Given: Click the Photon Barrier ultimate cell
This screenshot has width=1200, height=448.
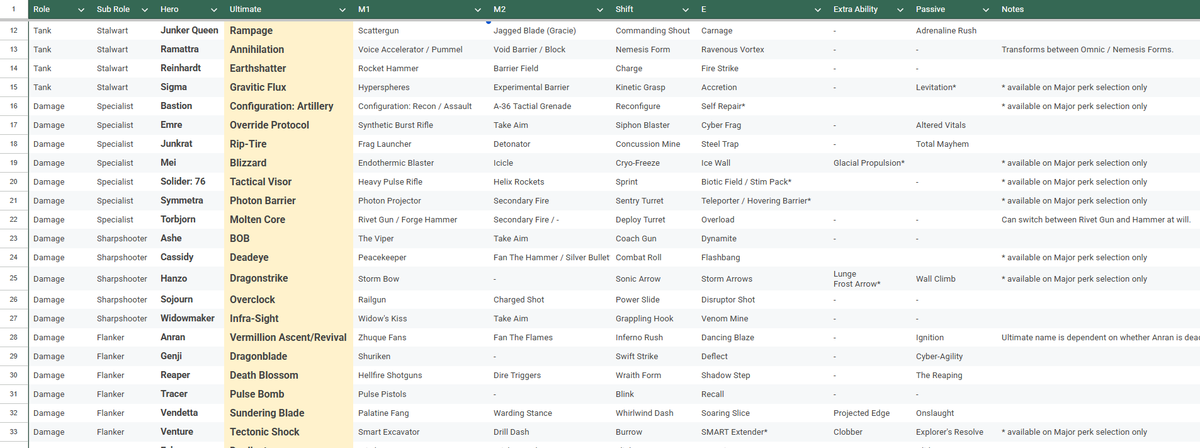Looking at the screenshot, I should tap(289, 201).
